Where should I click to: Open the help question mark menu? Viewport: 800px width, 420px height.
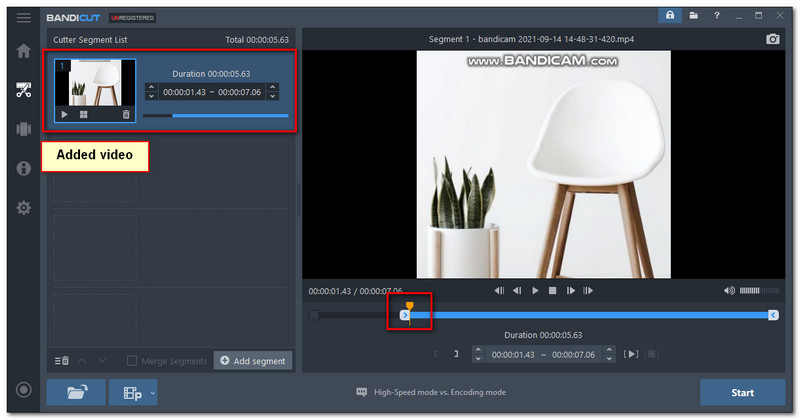[716, 16]
